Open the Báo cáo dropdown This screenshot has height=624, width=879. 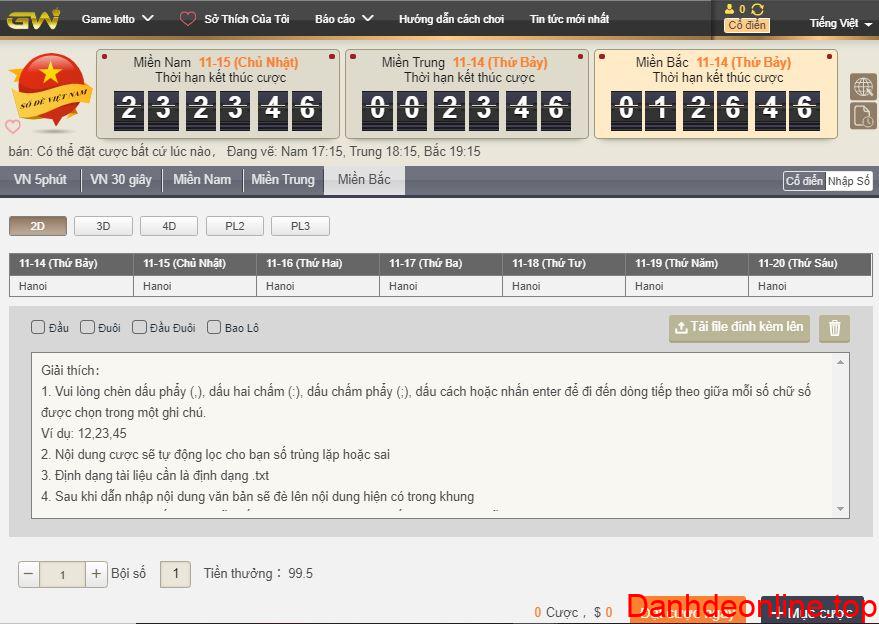(343, 19)
